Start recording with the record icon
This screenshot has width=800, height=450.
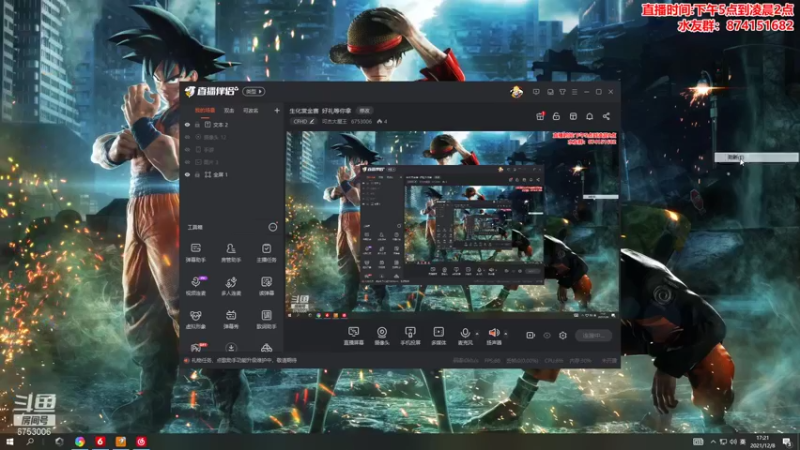click(x=531, y=335)
